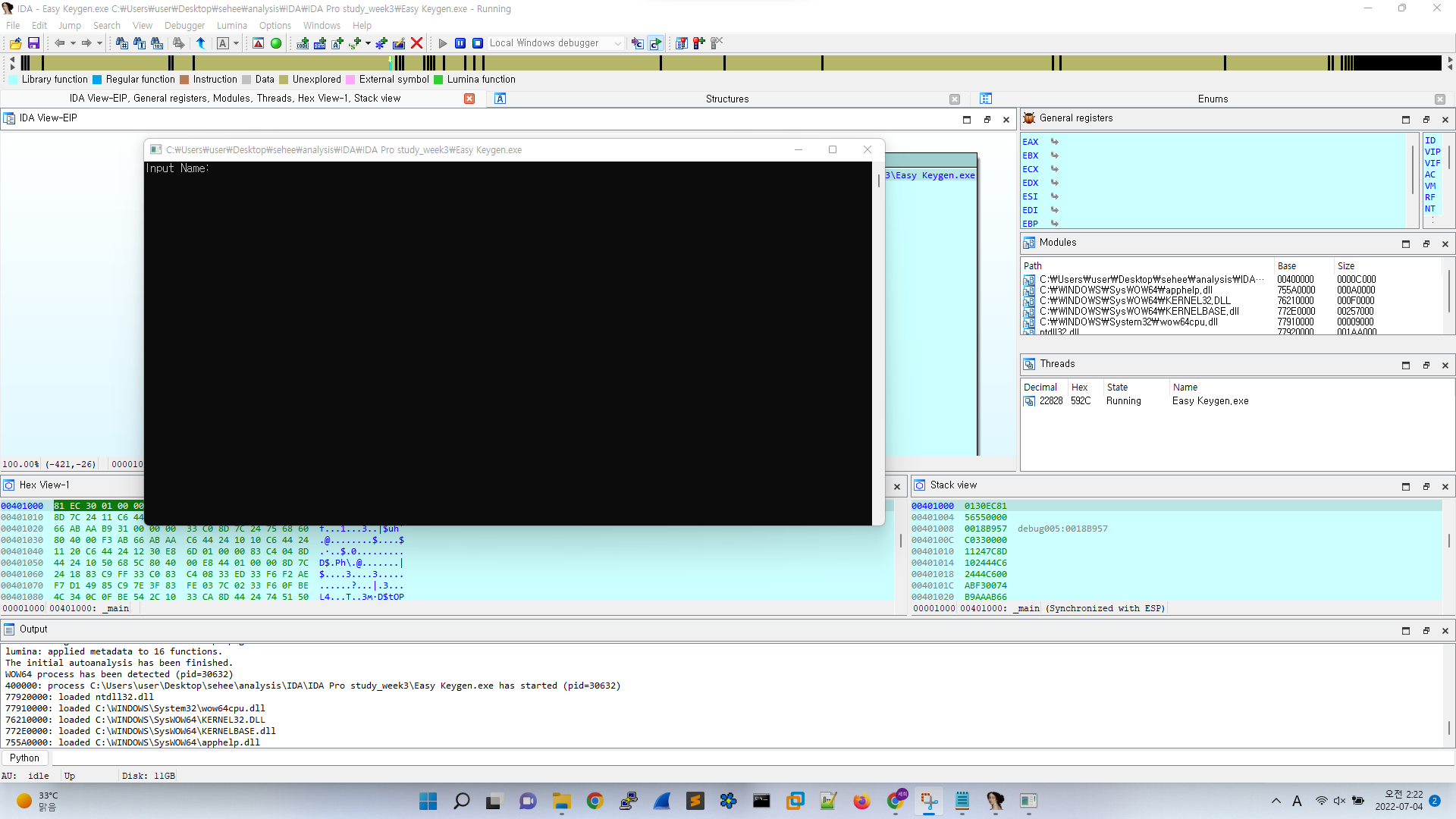Image resolution: width=1456 pixels, height=819 pixels.
Task: Switch to the Structures tab
Action: pyautogui.click(x=726, y=99)
